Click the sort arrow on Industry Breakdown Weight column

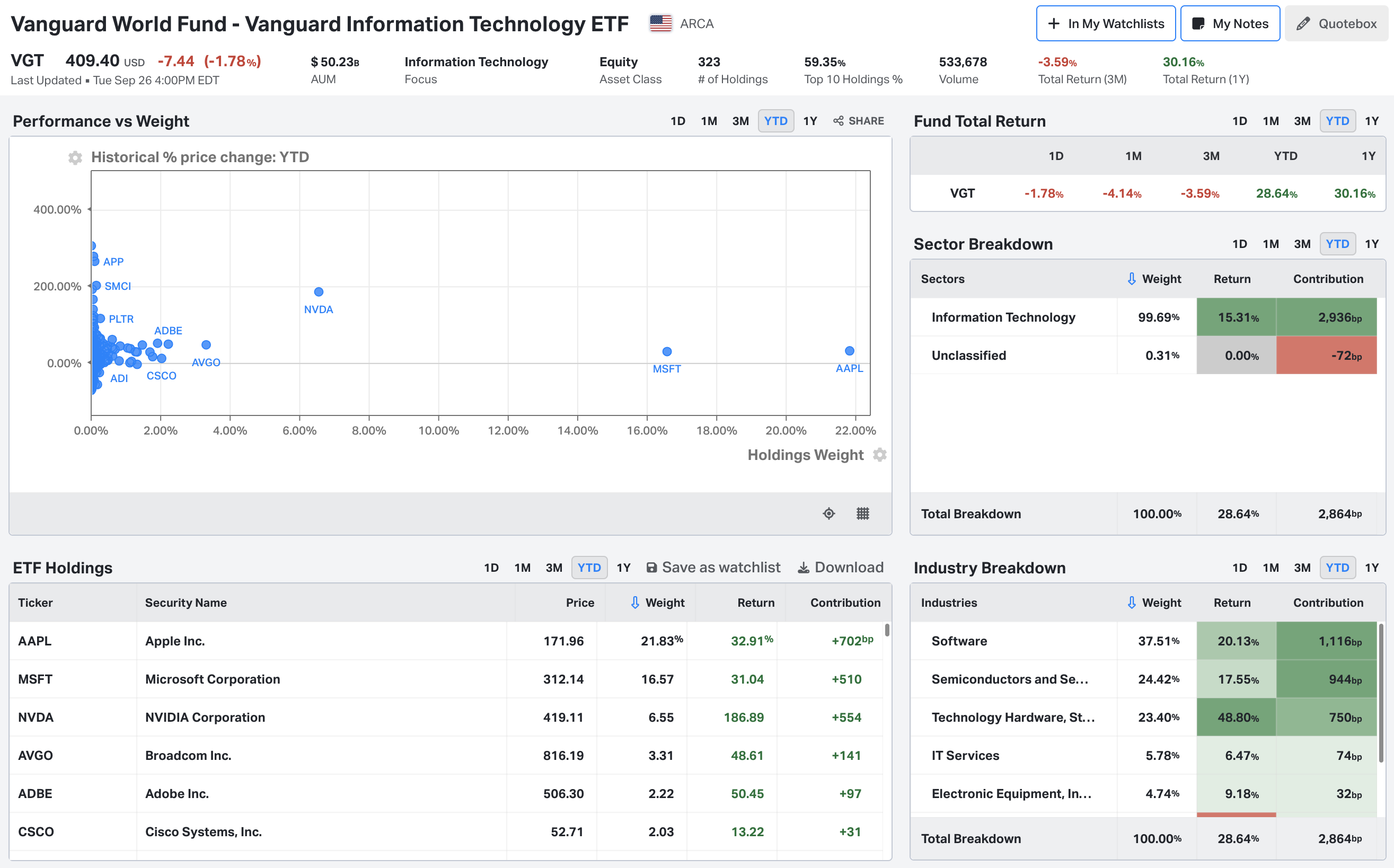(1132, 602)
